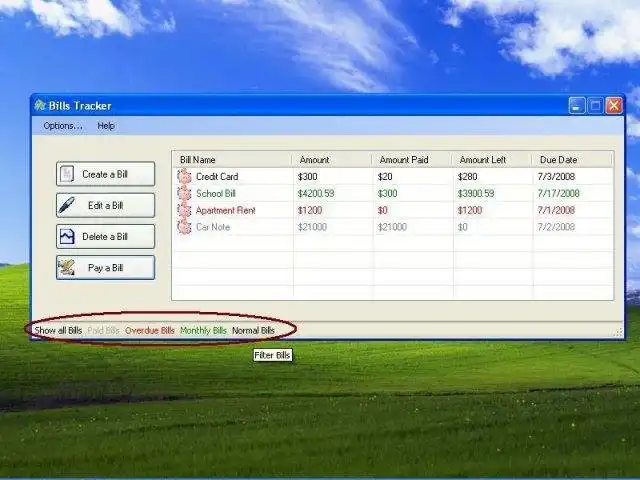The image size is (640, 480).
Task: Select the Apartment Rent bill name
Action: pos(226,210)
